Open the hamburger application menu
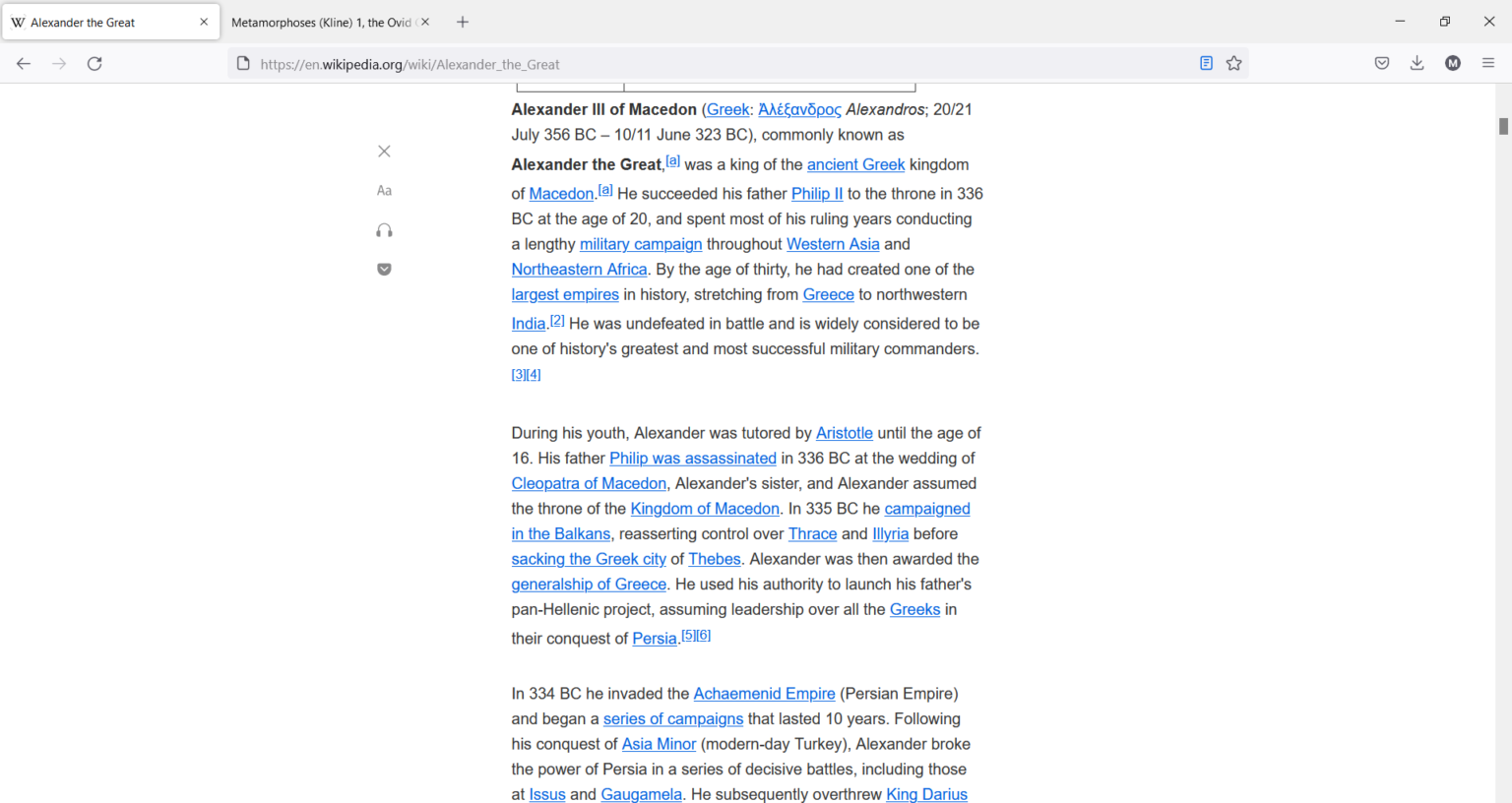The image size is (1512, 803). tap(1487, 62)
